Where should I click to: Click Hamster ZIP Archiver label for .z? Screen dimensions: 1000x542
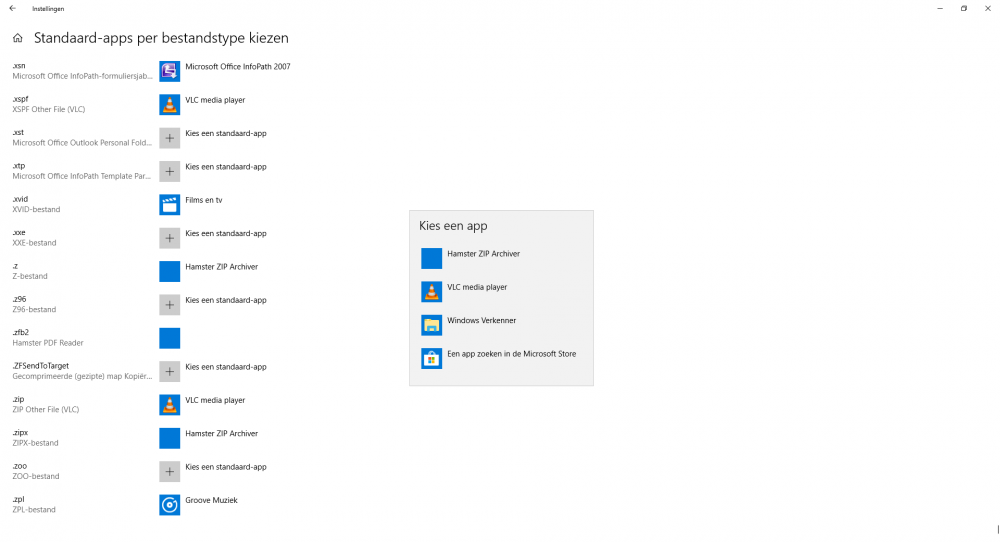pyautogui.click(x=221, y=267)
